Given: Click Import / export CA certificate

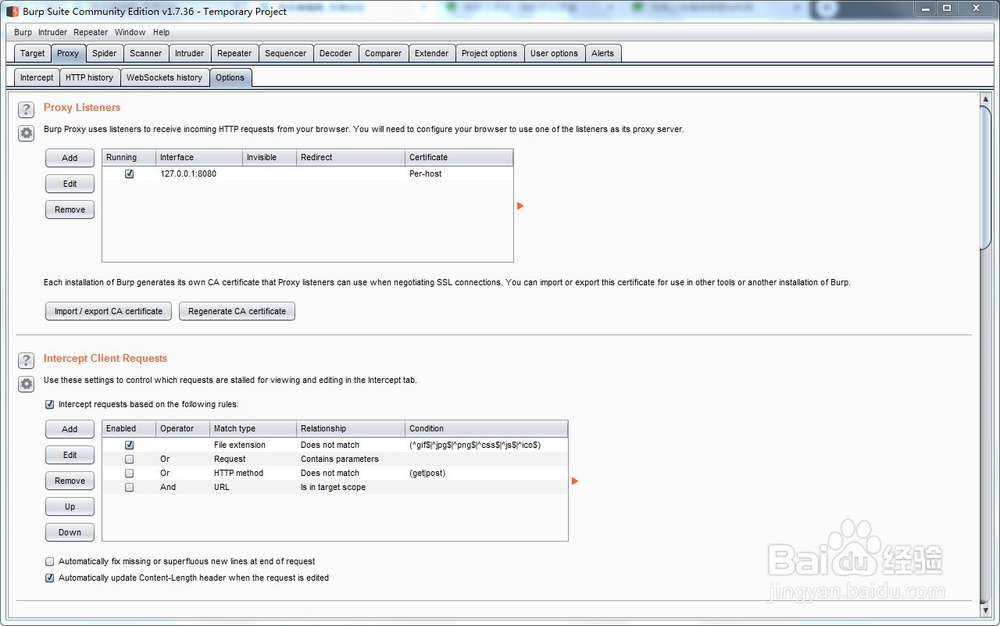Looking at the screenshot, I should 108,311.
